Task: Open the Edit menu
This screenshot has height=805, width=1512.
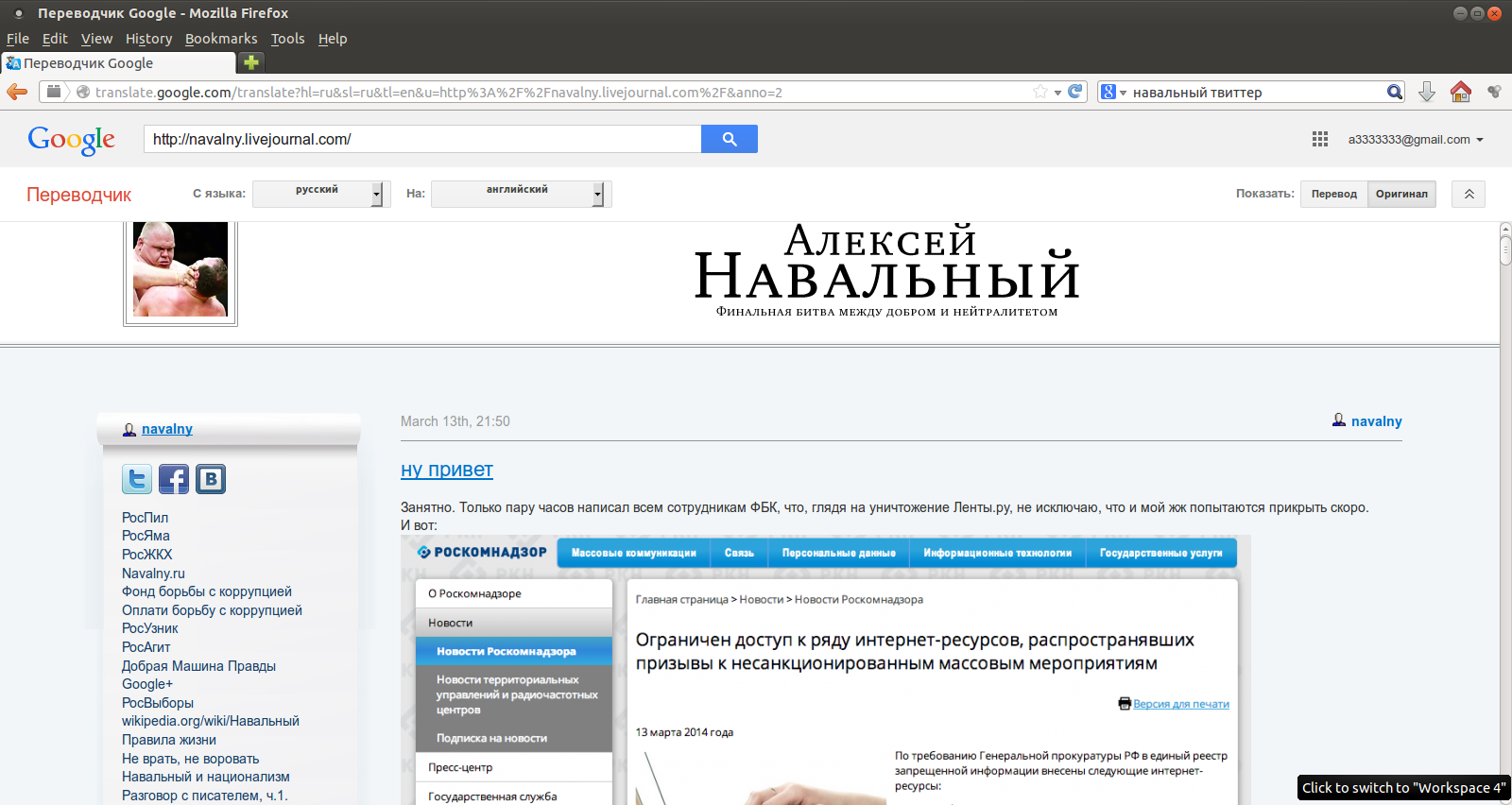Action: [55, 39]
